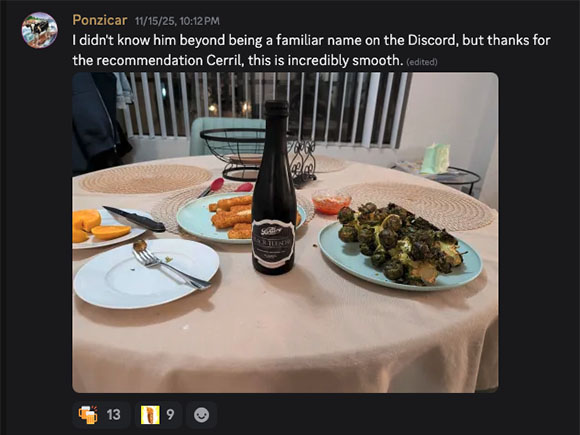Open the attached dinner table photo

pos(285,232)
